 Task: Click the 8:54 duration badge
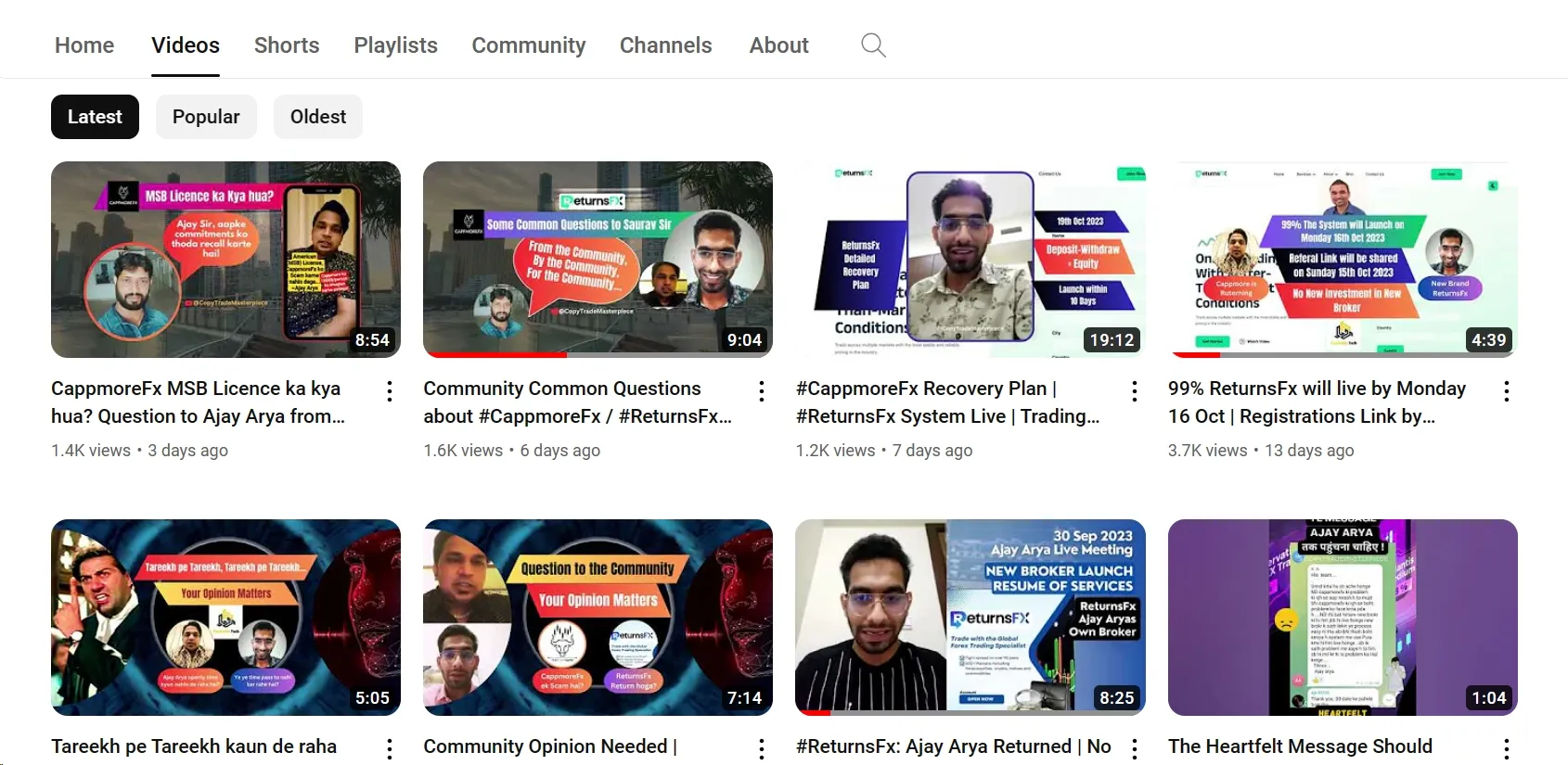click(372, 340)
